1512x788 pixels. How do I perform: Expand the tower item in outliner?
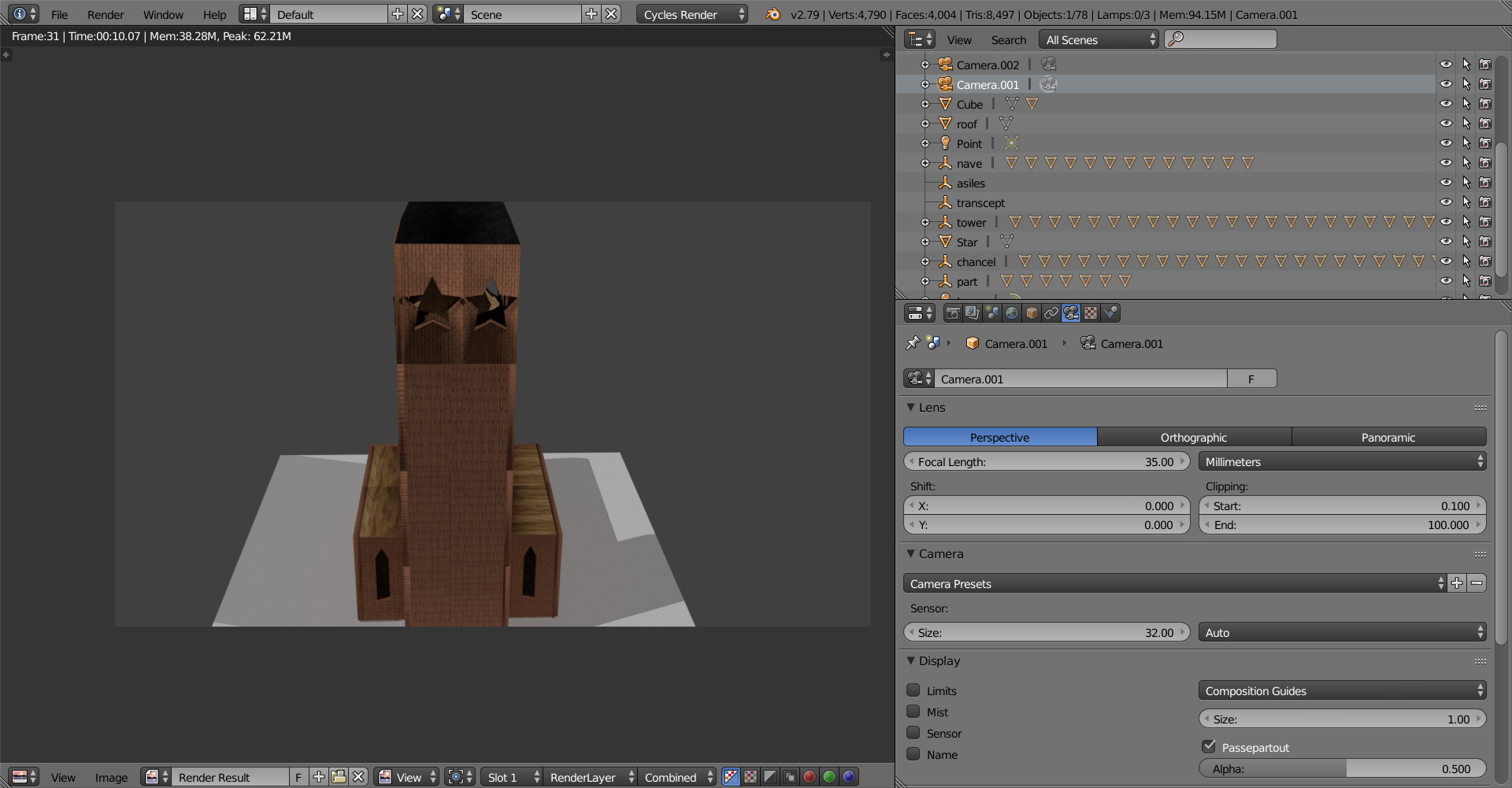925,223
